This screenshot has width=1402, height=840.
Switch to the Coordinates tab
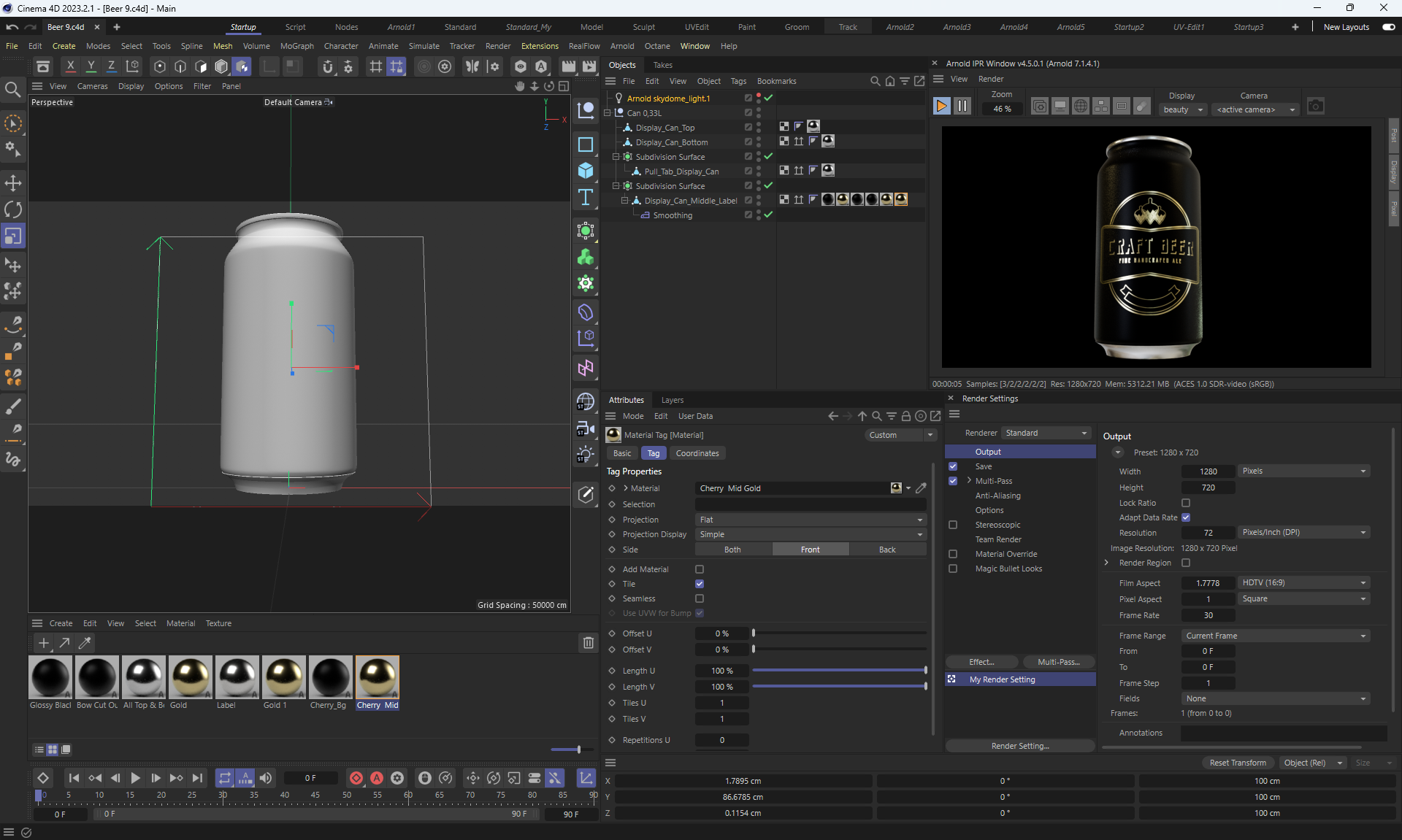pos(697,453)
